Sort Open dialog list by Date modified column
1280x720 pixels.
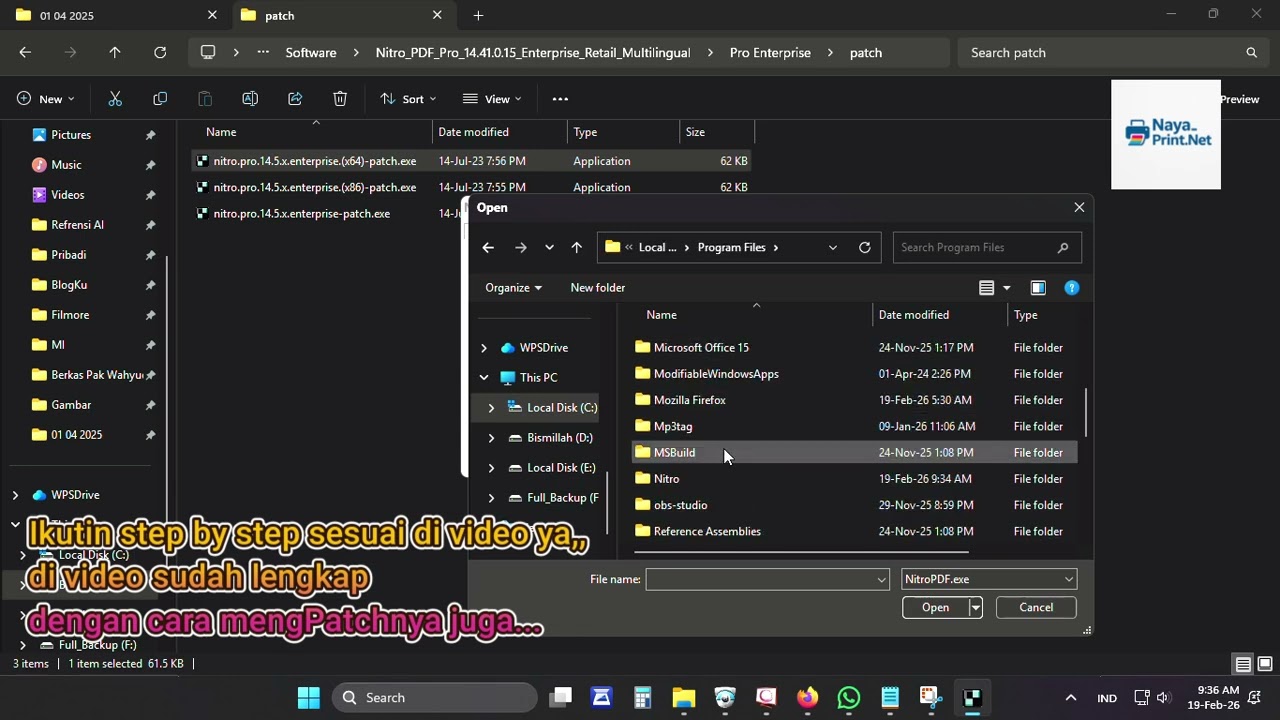[914, 315]
